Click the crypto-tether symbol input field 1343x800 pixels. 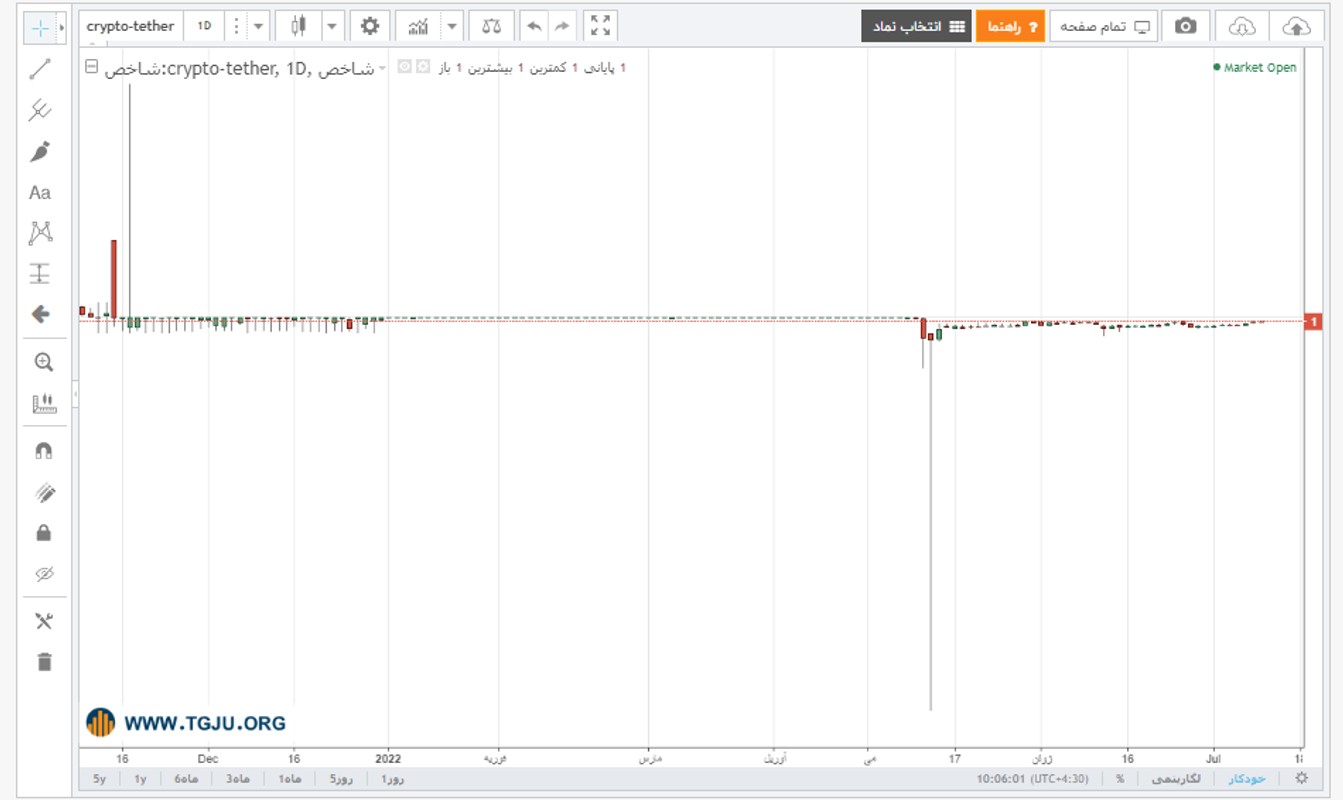pos(130,26)
